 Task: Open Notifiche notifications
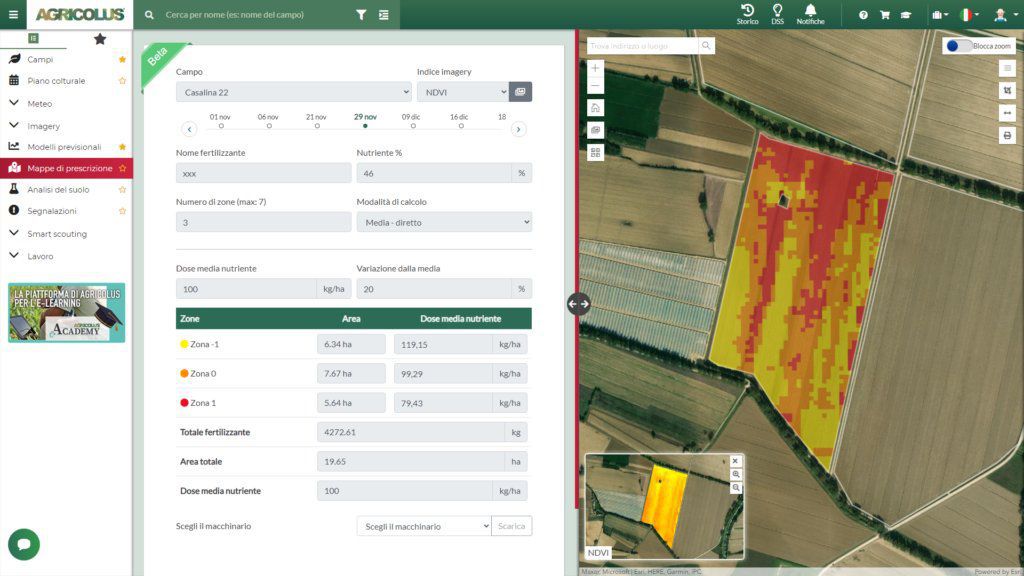tap(812, 14)
